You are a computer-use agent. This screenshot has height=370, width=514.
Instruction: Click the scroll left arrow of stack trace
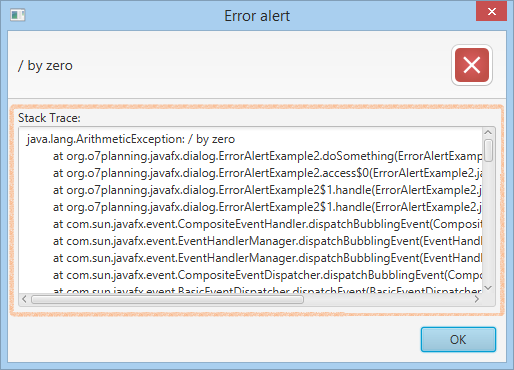coord(24,299)
